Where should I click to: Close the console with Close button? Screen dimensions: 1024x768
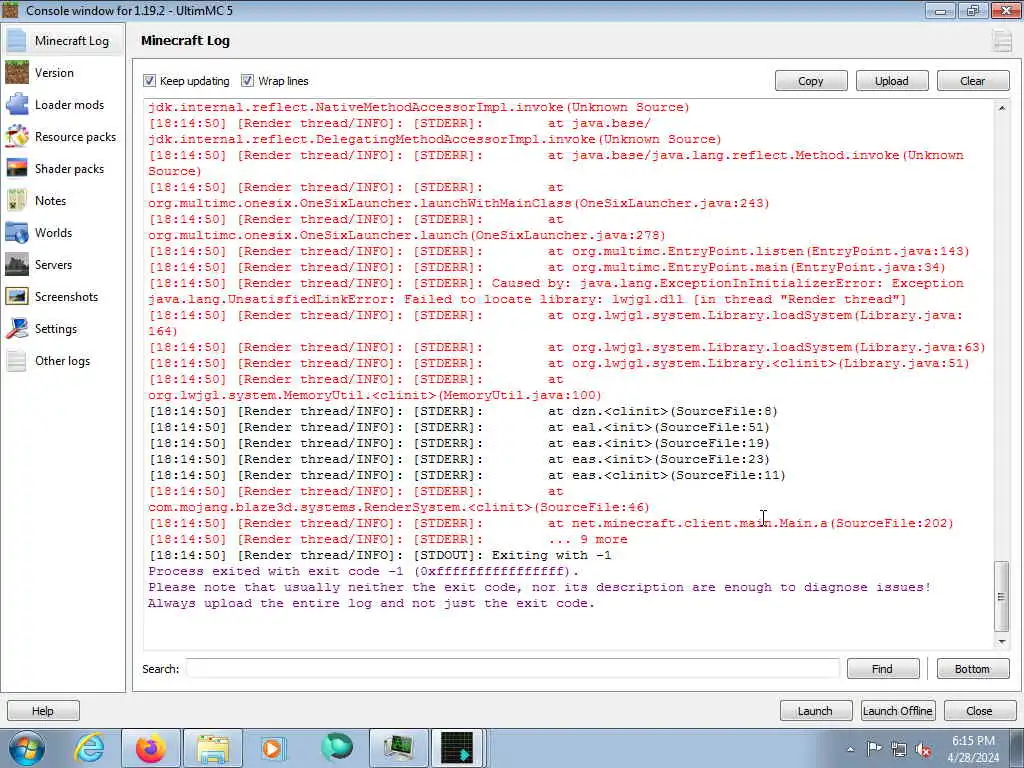[979, 711]
